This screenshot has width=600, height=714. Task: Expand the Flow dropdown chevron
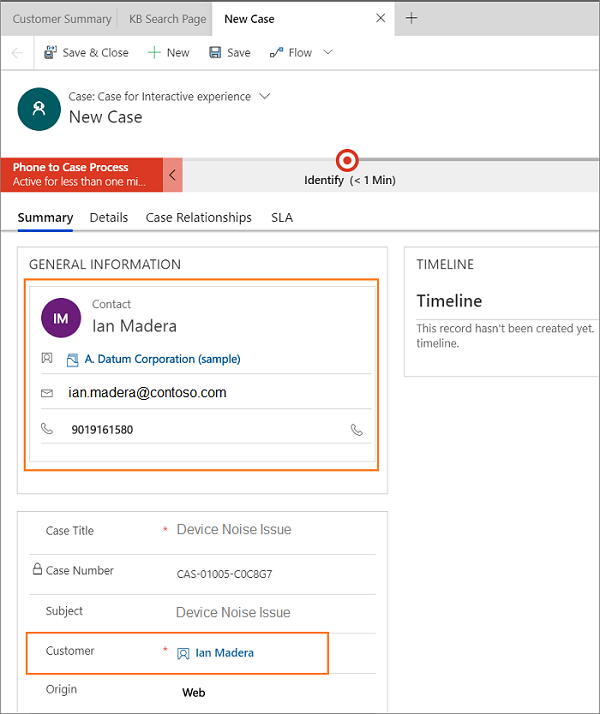tap(328, 52)
